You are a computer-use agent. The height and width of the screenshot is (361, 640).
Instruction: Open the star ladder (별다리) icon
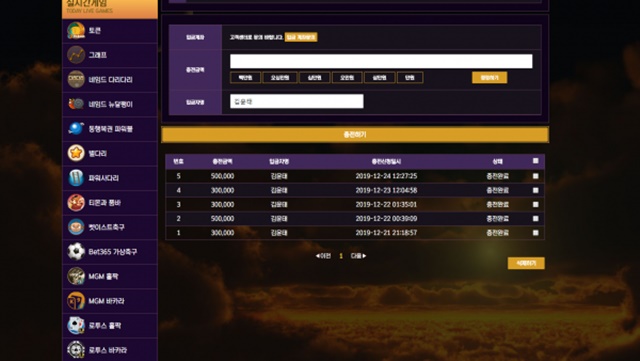coord(76,153)
